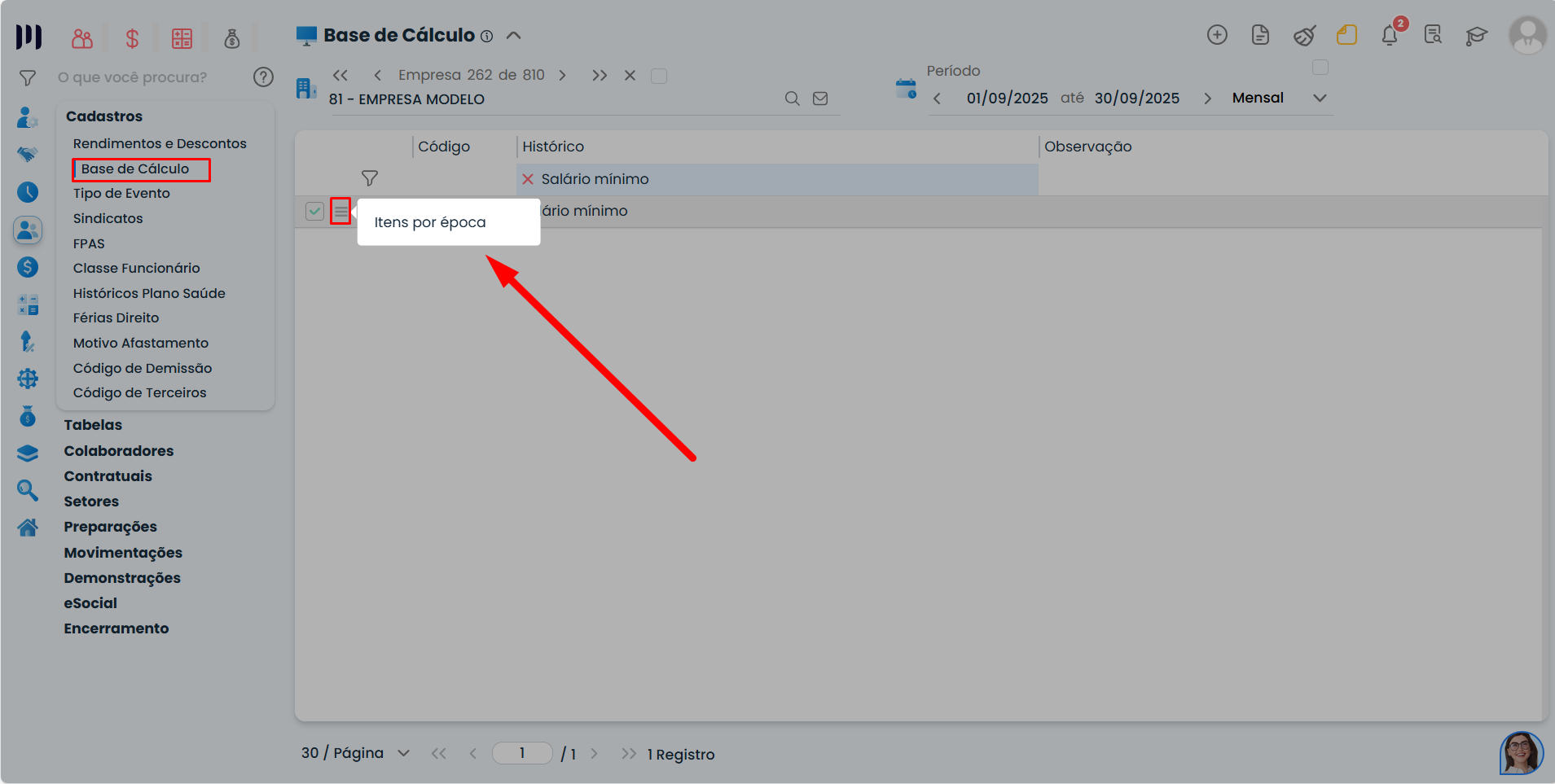Screen dimensions: 1555x784
Task: Open Sindicatos in Cadastros menu
Action: [108, 218]
